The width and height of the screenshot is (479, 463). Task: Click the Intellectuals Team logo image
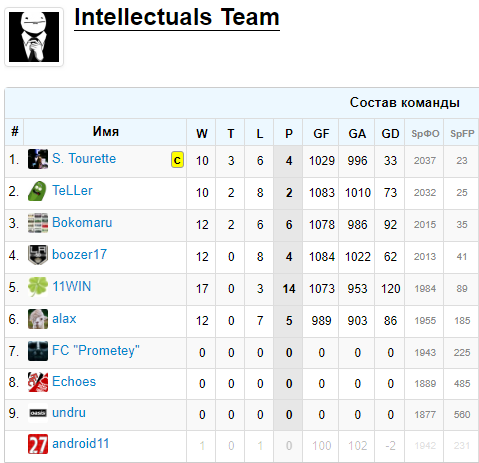click(x=34, y=37)
